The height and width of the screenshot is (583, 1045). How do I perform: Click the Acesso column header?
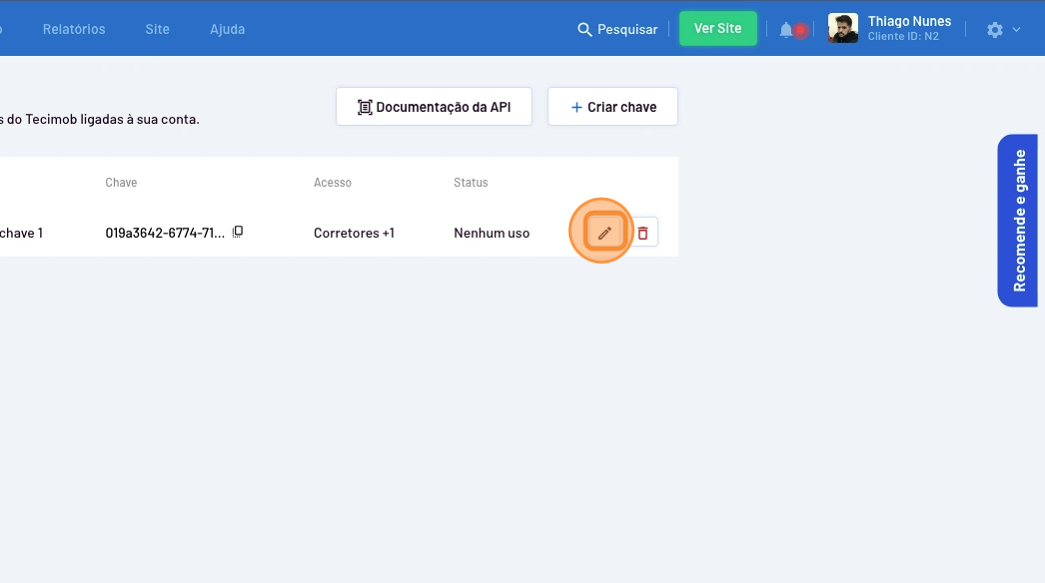(x=332, y=183)
